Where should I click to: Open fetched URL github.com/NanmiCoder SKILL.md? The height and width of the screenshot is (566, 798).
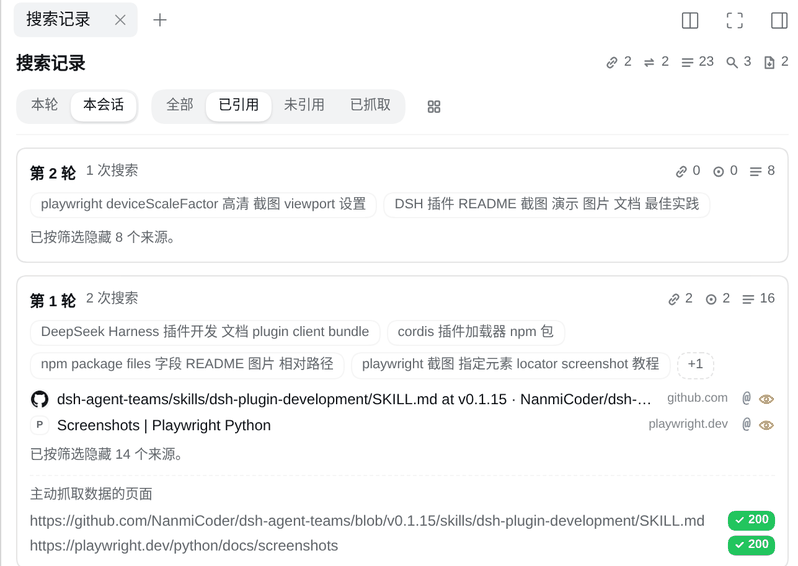(367, 521)
